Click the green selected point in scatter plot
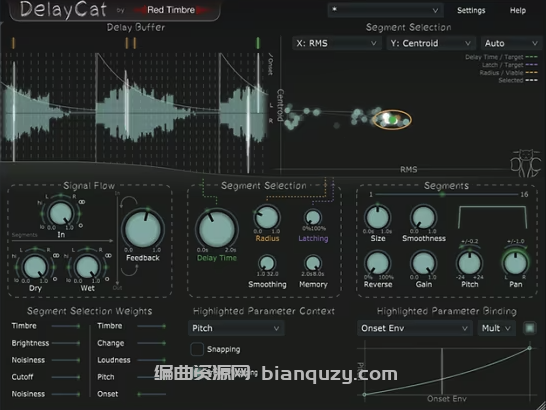 click(x=393, y=120)
